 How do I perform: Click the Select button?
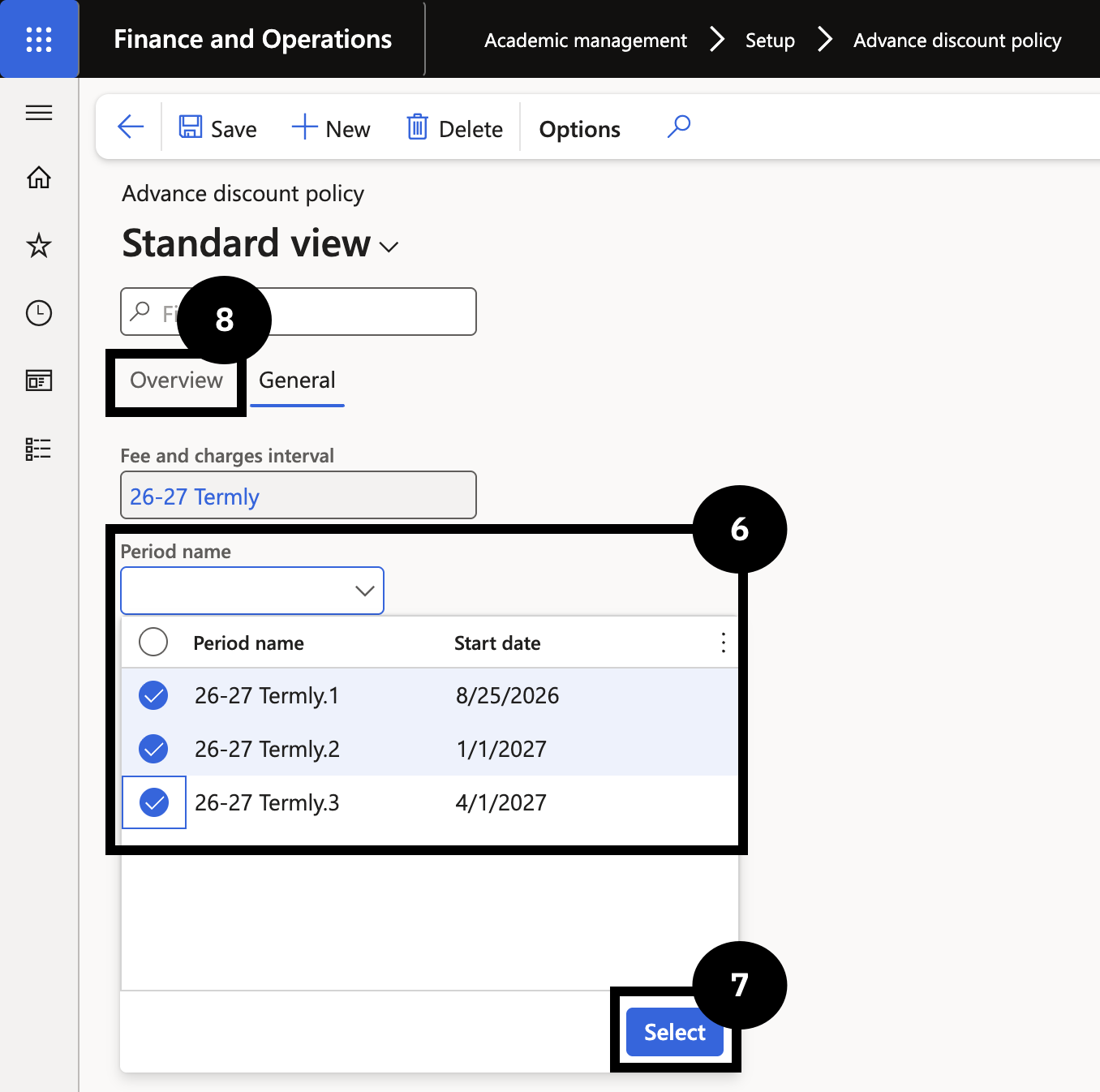(675, 1032)
